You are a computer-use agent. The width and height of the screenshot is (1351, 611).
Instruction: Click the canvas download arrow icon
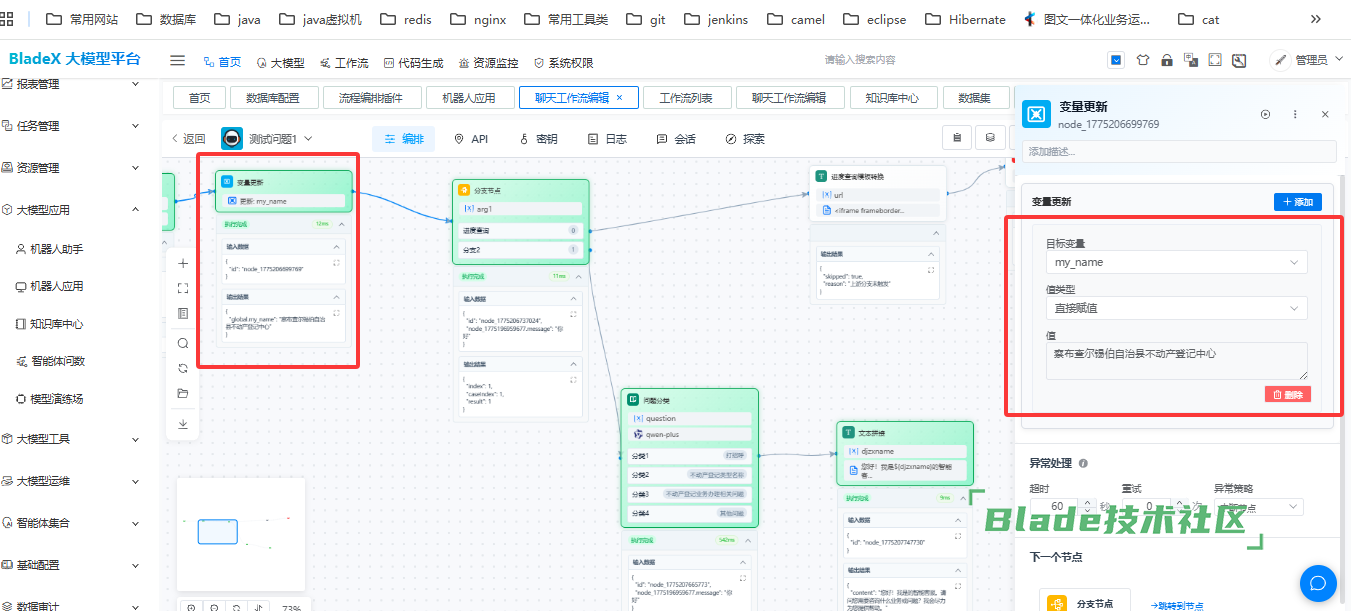pos(183,424)
